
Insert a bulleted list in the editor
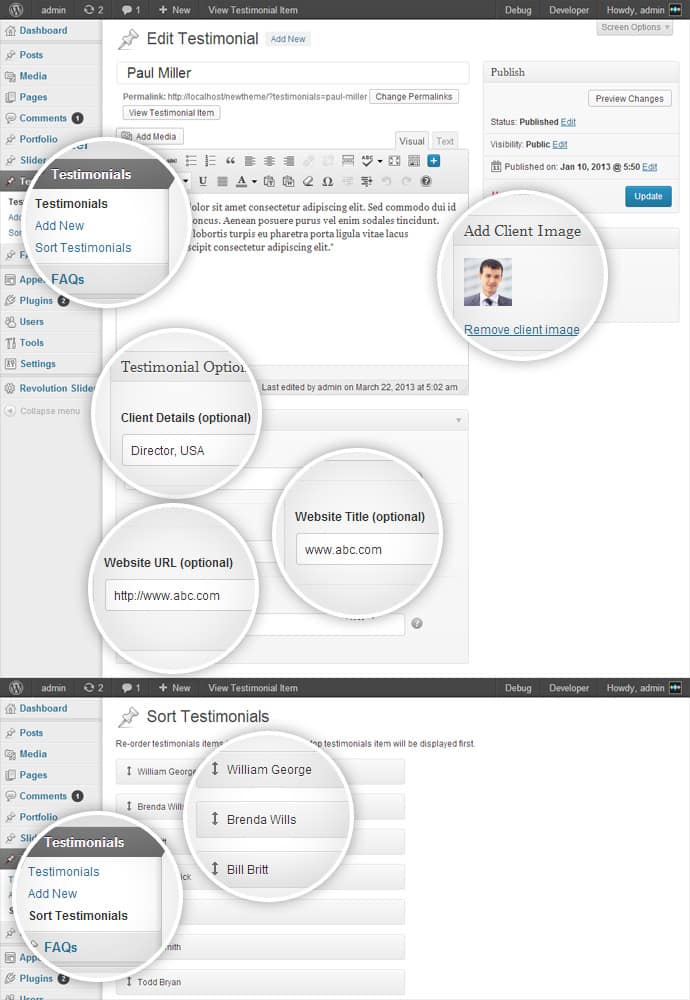192,161
